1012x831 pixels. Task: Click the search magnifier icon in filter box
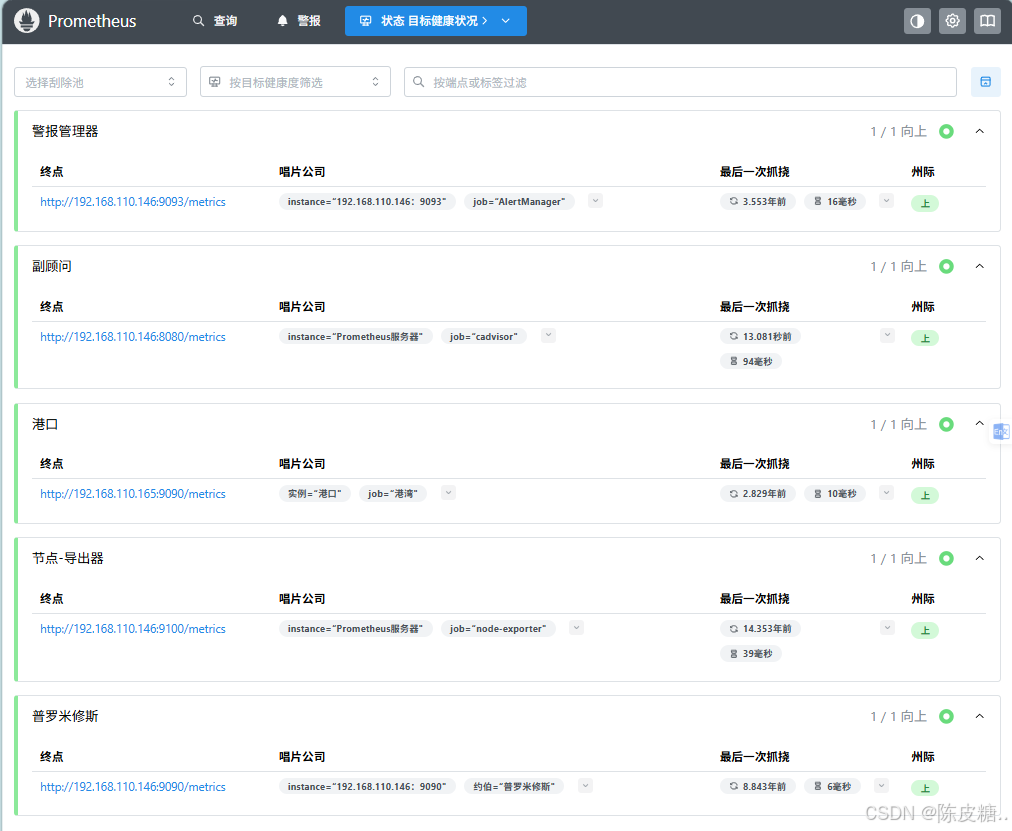click(x=418, y=82)
